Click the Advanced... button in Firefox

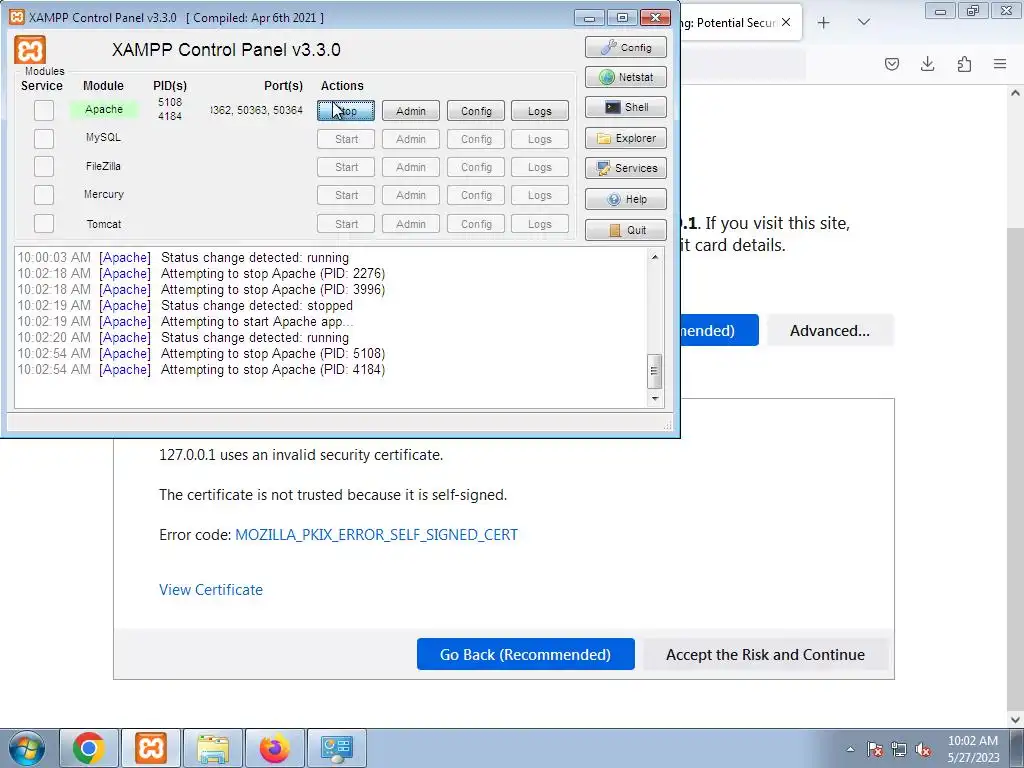tap(830, 330)
